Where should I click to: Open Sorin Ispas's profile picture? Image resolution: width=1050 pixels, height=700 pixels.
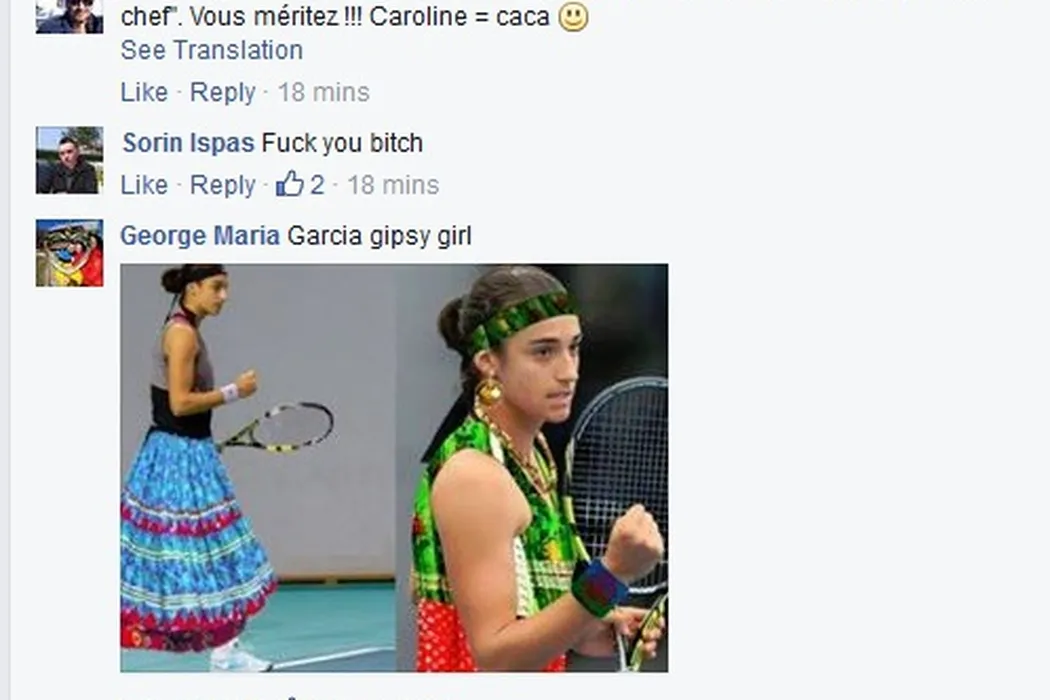[70, 160]
